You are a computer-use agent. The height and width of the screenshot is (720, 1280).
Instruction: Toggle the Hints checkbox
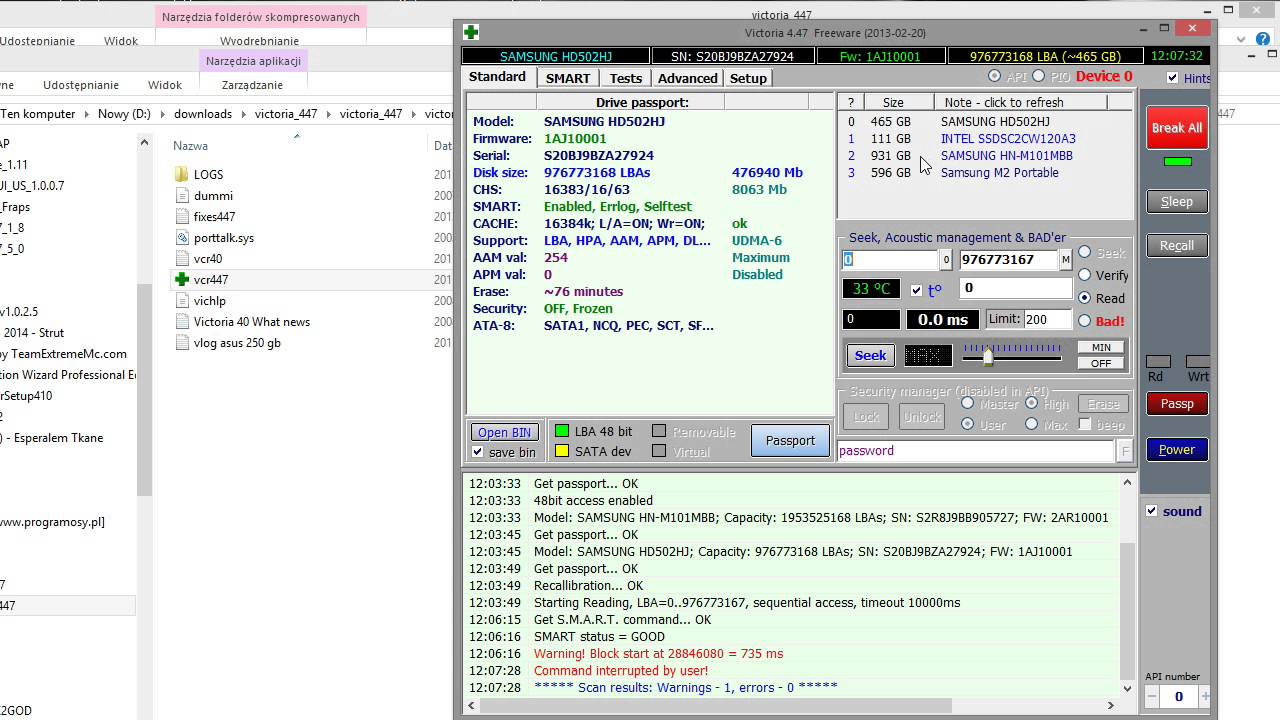[1172, 78]
